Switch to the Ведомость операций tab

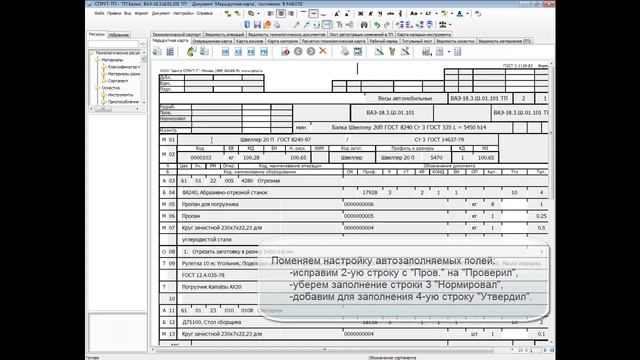(x=224, y=35)
